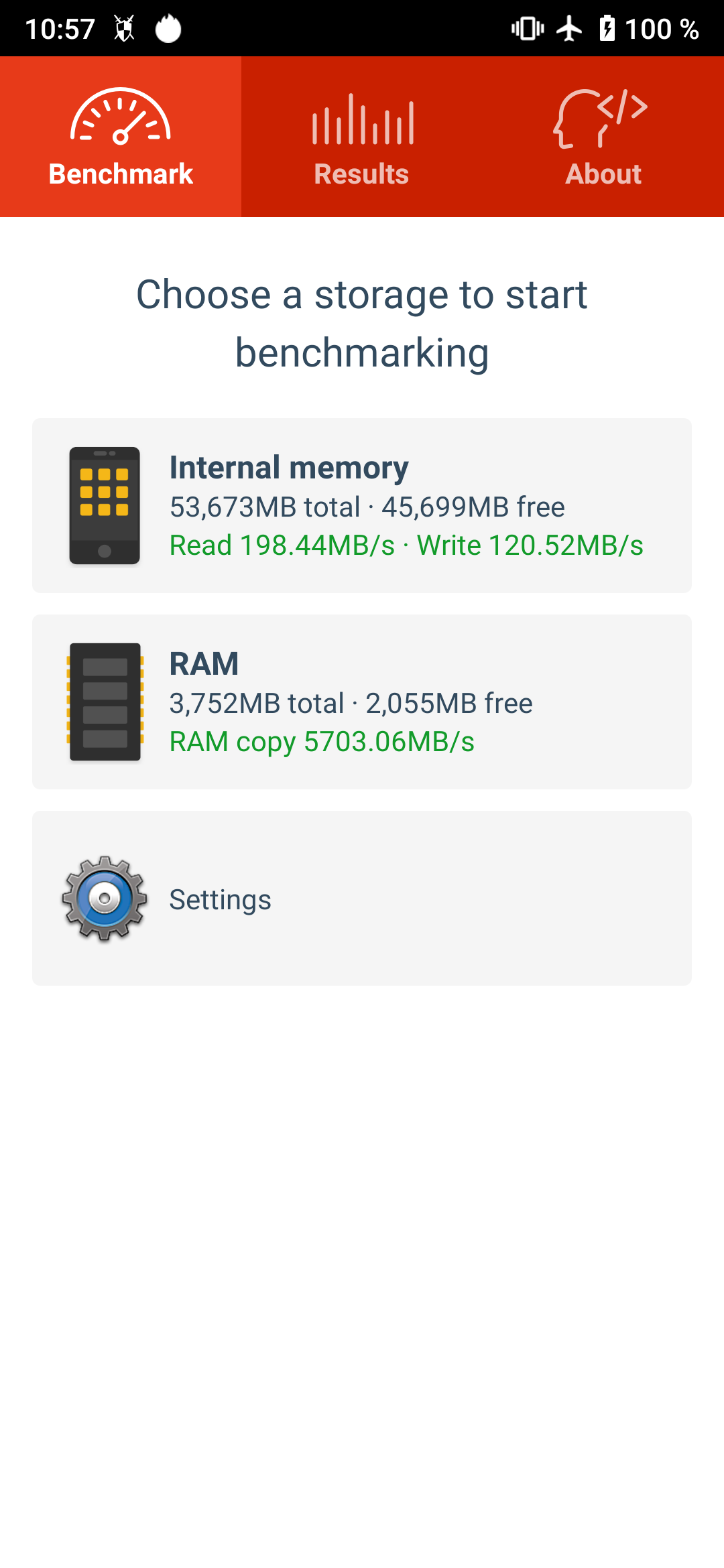
Task: Tap the Results bar chart icon
Action: point(363,119)
